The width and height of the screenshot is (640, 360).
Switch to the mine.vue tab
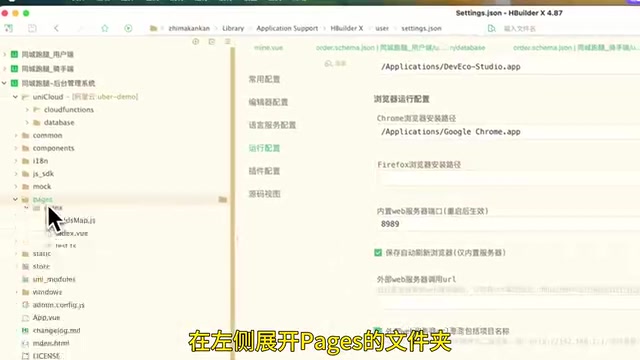tap(268, 48)
